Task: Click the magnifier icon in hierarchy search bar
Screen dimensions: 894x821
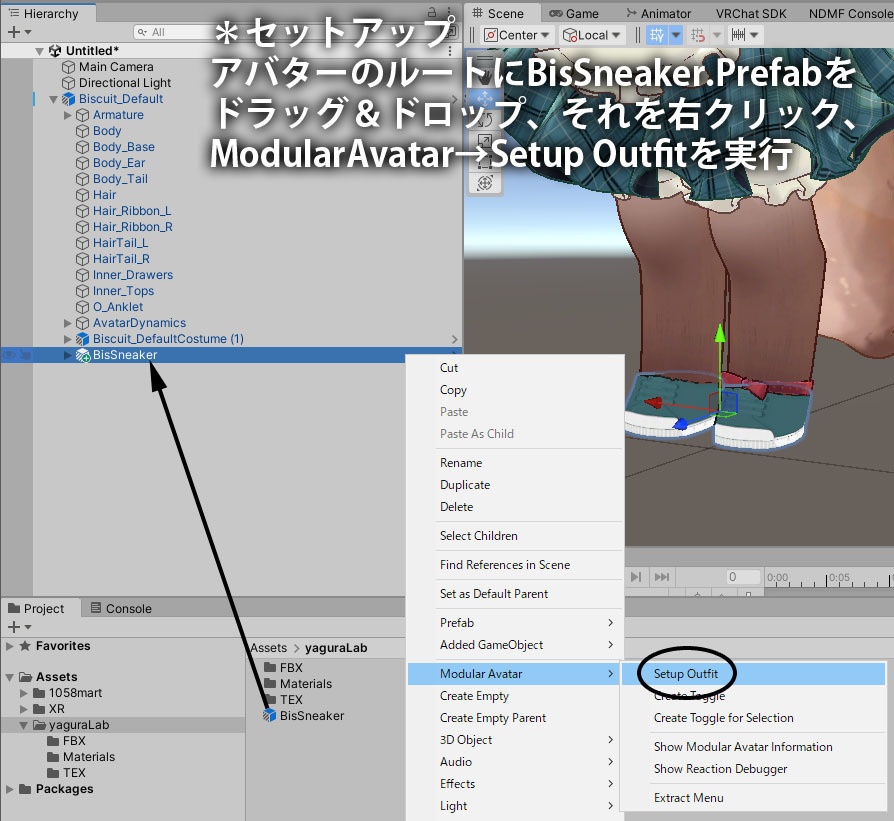Action: (x=141, y=32)
